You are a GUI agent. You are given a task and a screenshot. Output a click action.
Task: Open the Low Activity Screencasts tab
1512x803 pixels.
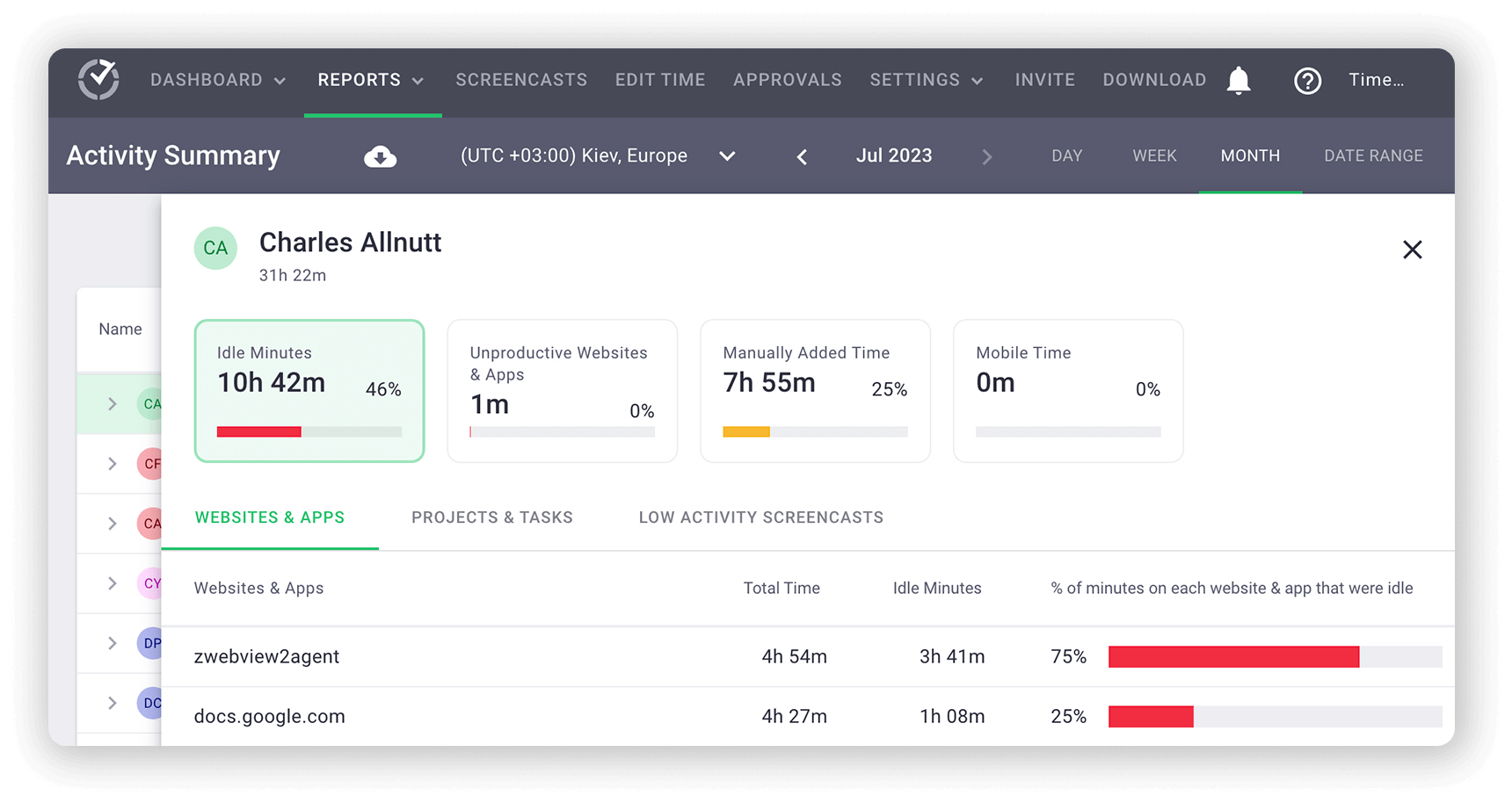click(761, 517)
